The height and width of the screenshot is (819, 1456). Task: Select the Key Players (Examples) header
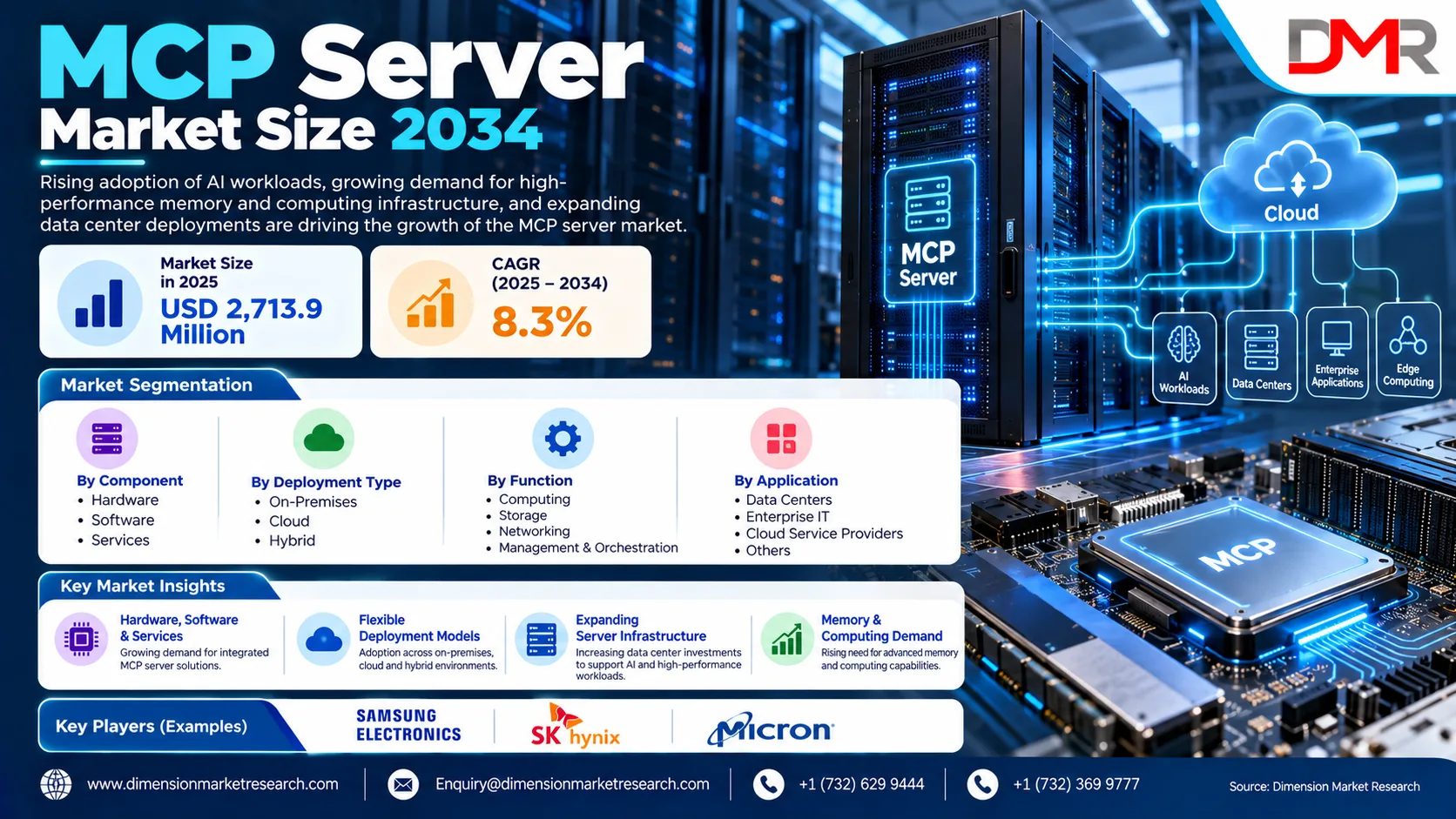(152, 726)
